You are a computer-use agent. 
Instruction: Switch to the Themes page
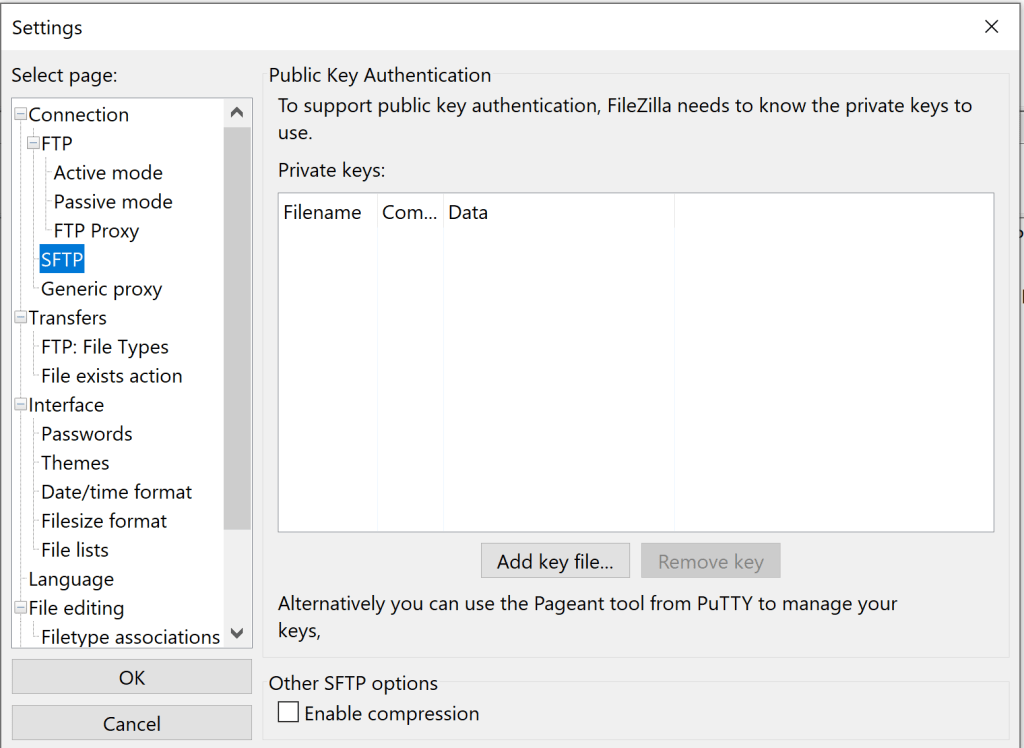pos(75,463)
